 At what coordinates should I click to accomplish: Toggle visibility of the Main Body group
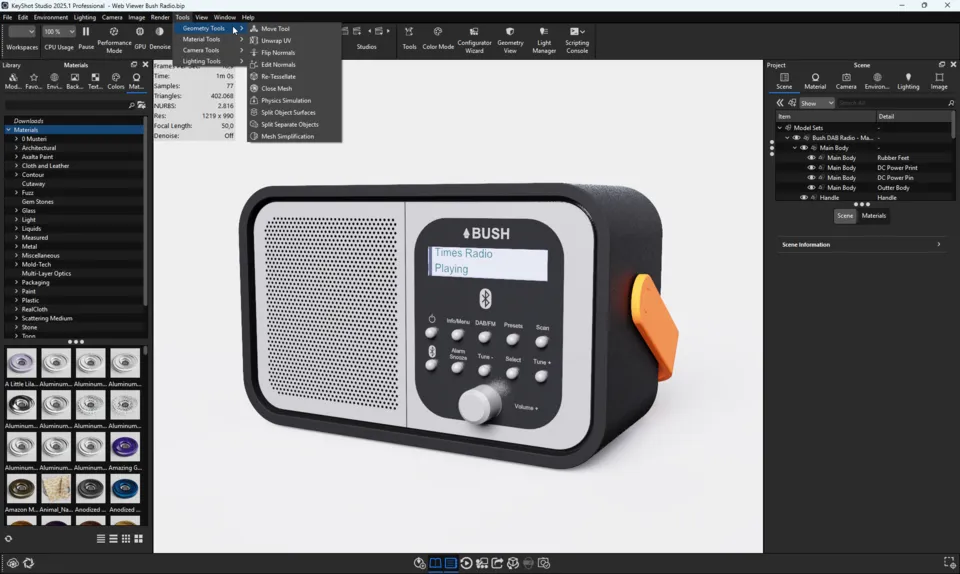(804, 148)
